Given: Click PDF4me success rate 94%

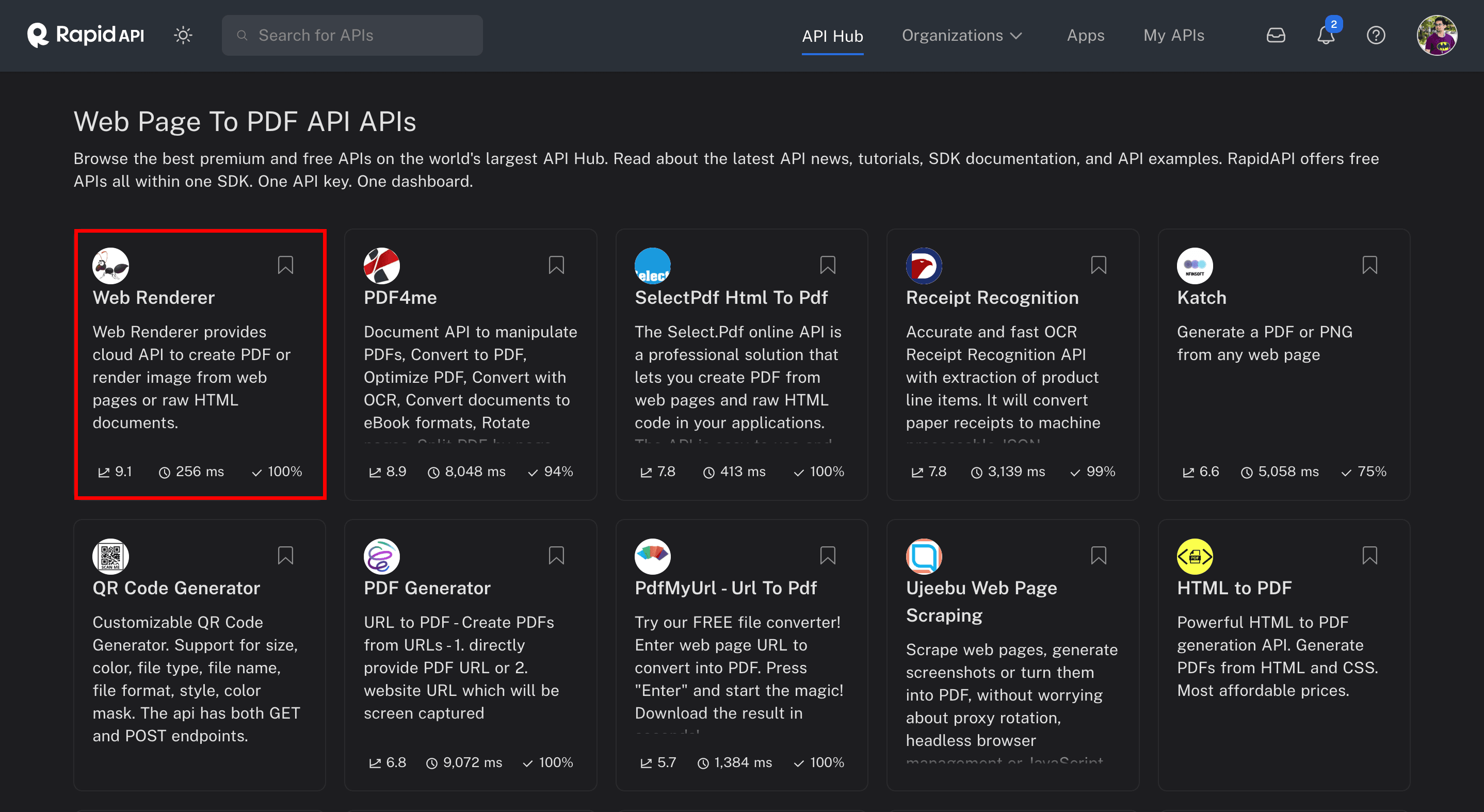Looking at the screenshot, I should pos(550,472).
